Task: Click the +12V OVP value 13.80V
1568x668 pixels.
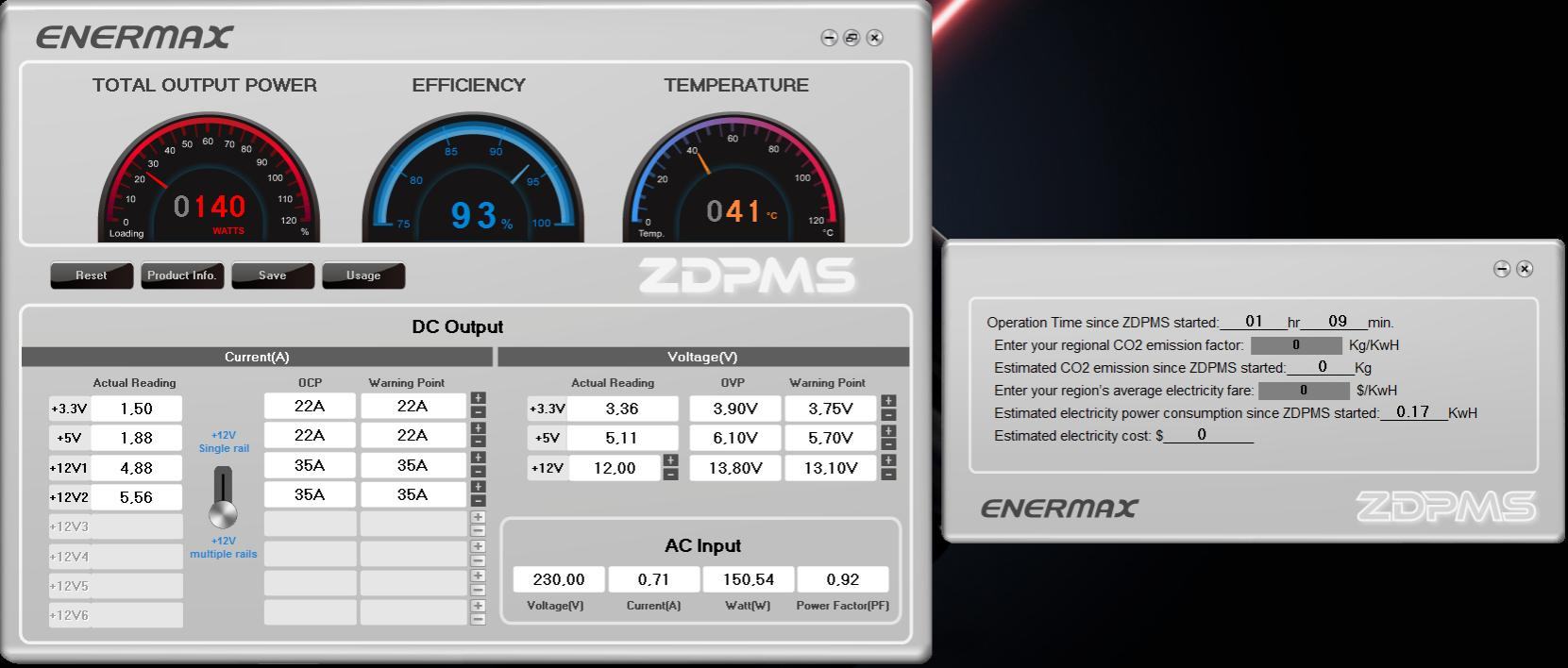Action: coord(734,468)
